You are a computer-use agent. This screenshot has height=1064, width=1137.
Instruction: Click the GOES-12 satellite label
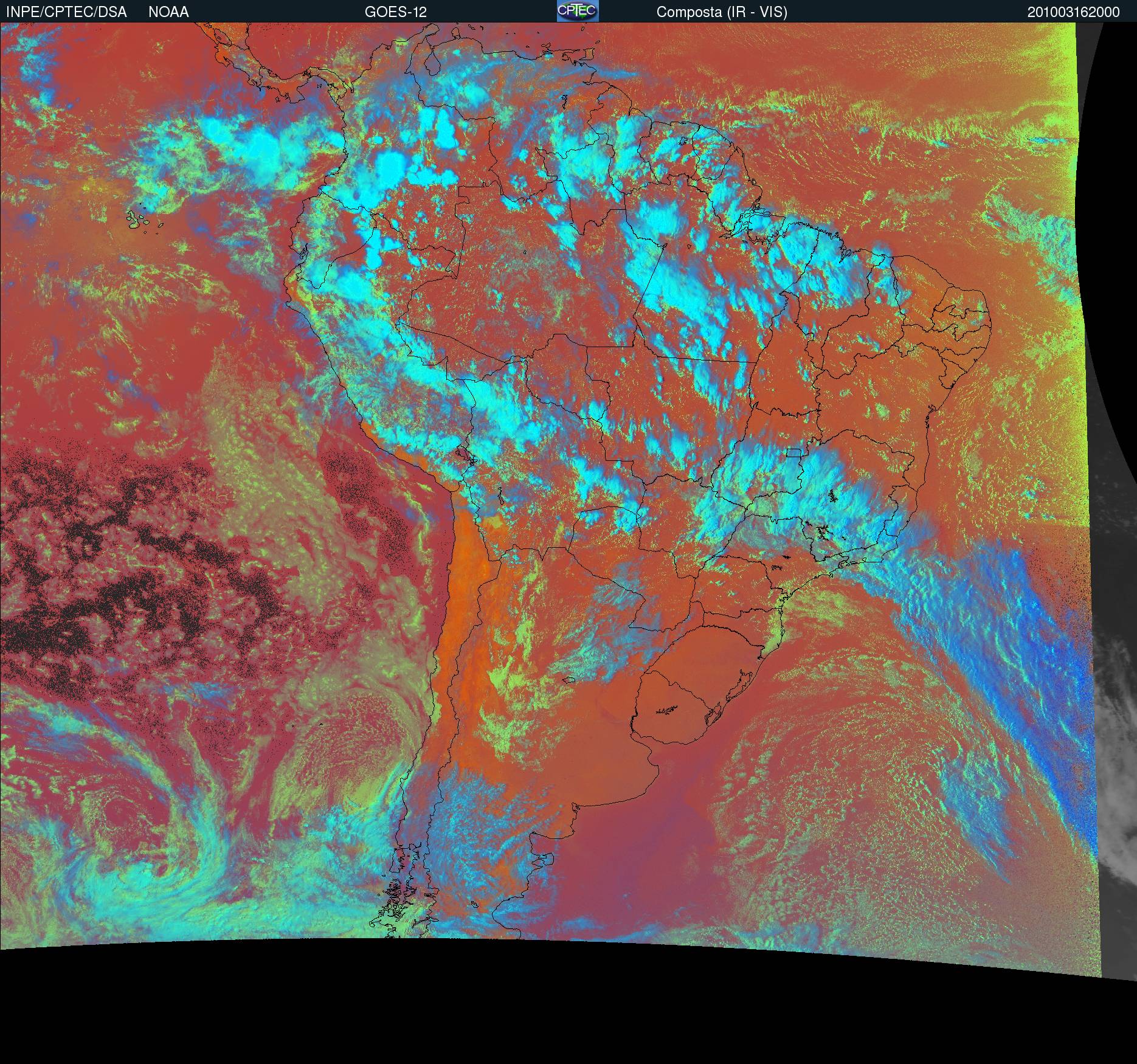396,12
